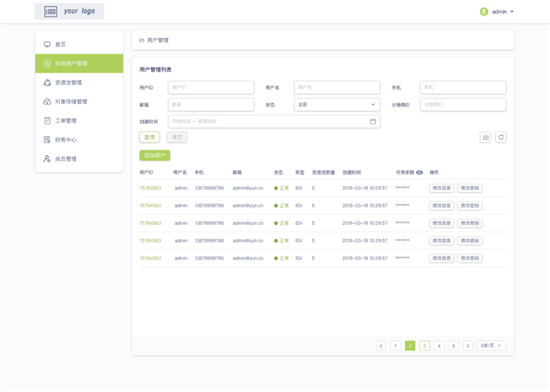Click the 正常 status in fourth row

(x=281, y=241)
